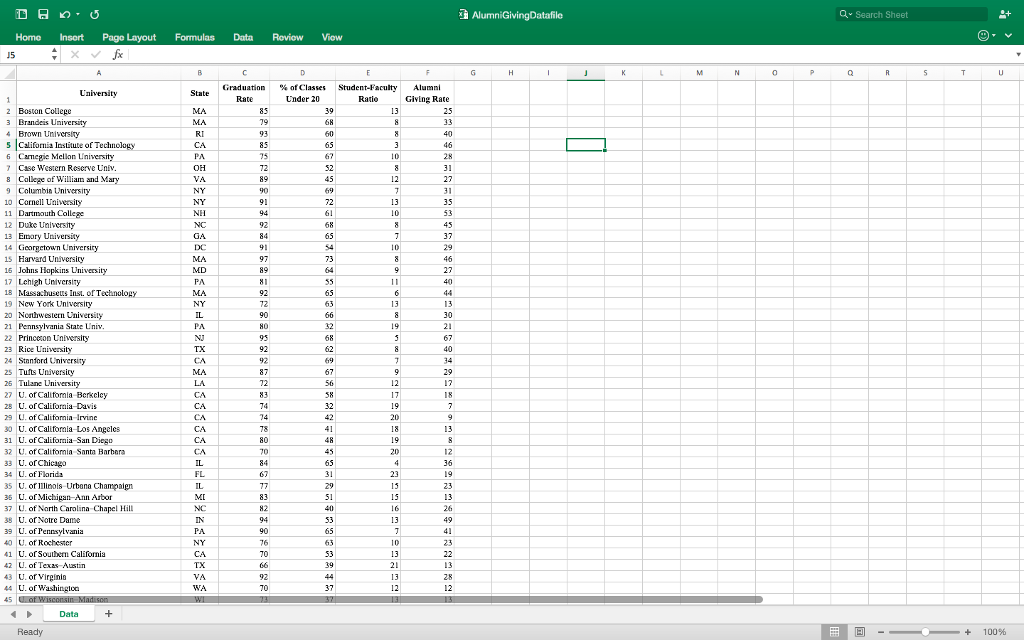Redo the last action
1024x640 pixels.
(x=95, y=14)
